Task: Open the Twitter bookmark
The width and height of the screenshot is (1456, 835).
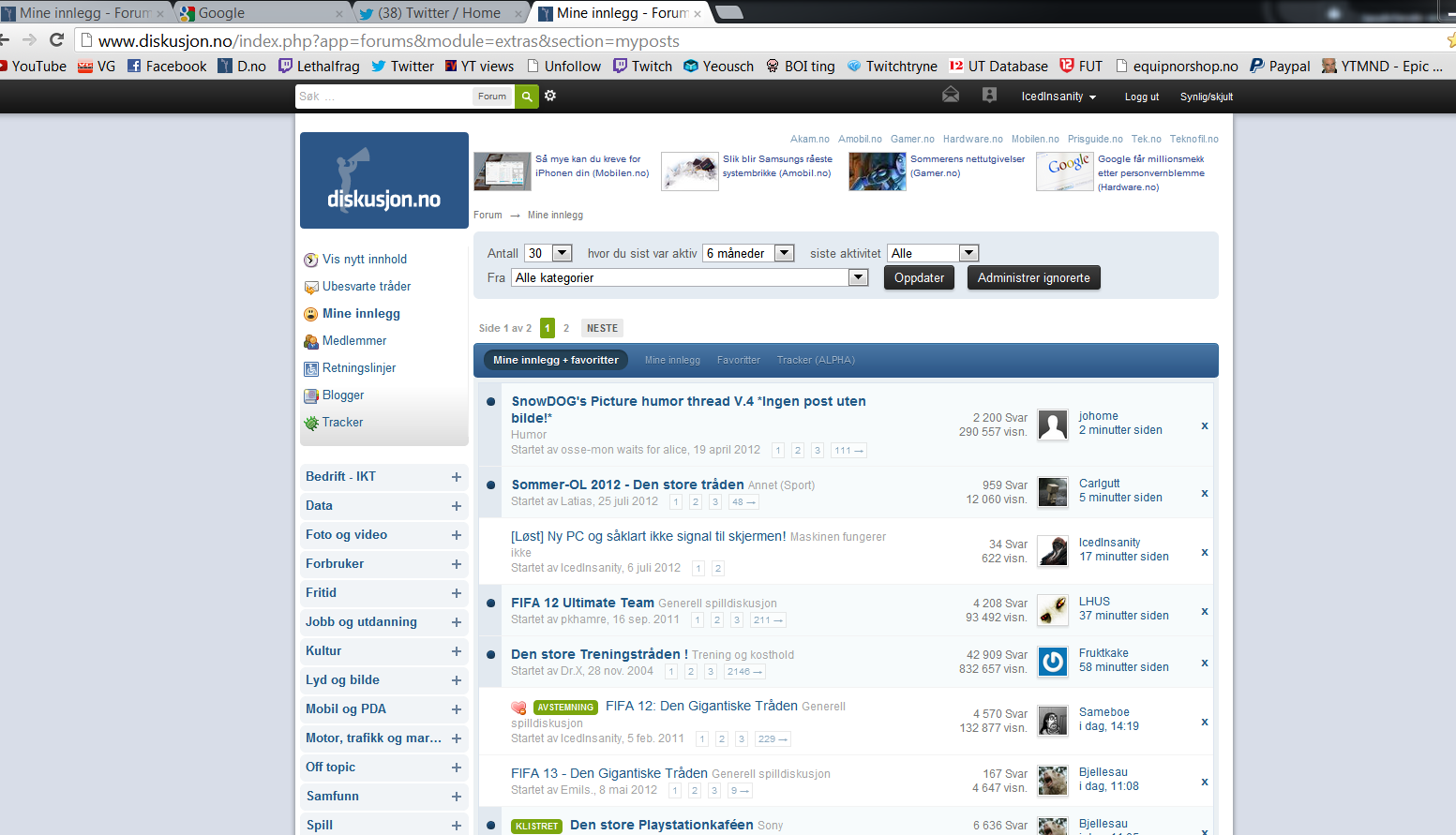Action: pyautogui.click(x=403, y=66)
